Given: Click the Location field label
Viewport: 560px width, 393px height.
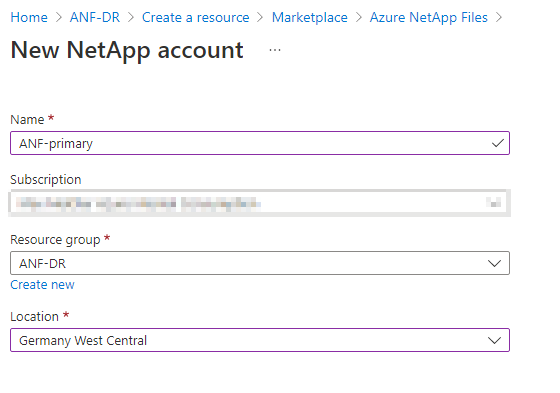Looking at the screenshot, I should (34, 317).
